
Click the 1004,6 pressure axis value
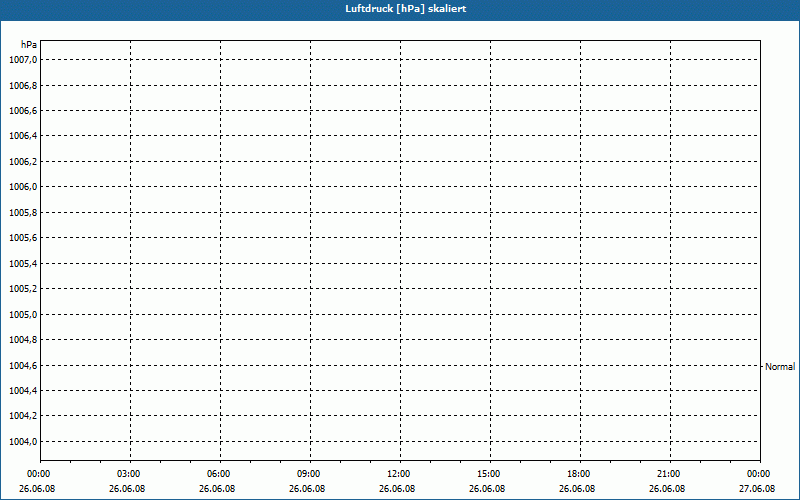click(x=23, y=366)
